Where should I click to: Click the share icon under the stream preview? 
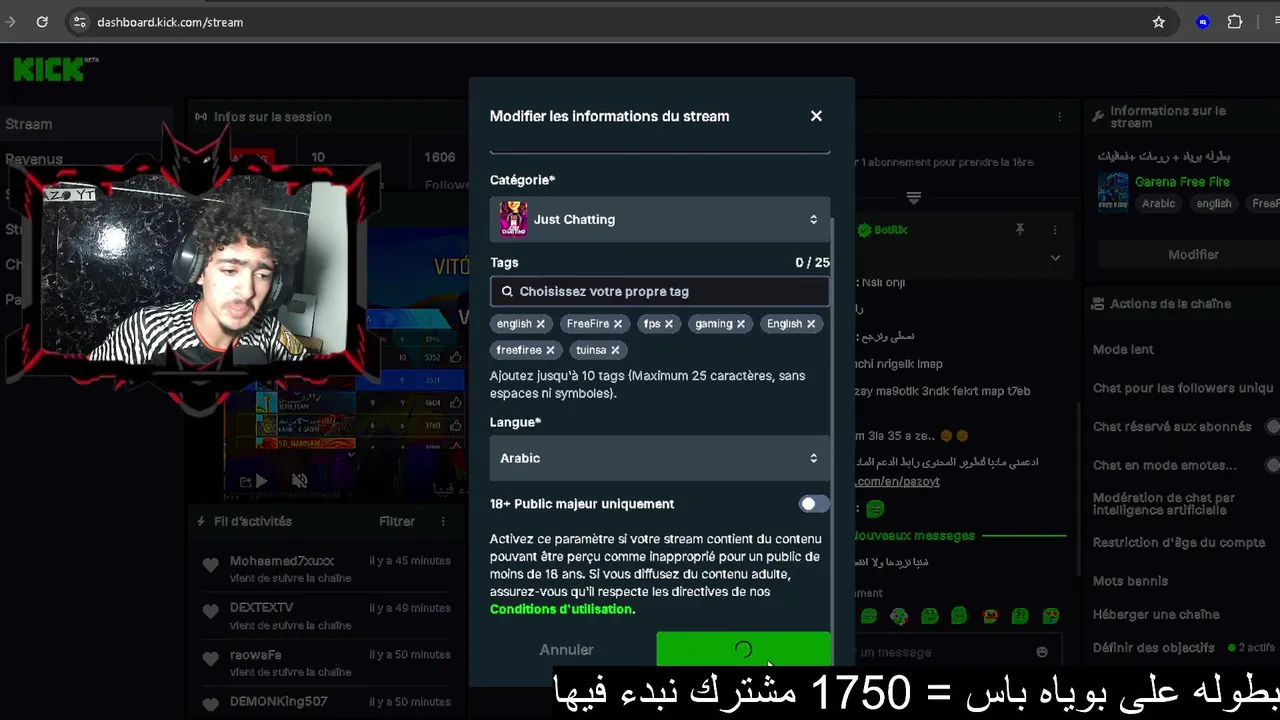click(x=245, y=481)
